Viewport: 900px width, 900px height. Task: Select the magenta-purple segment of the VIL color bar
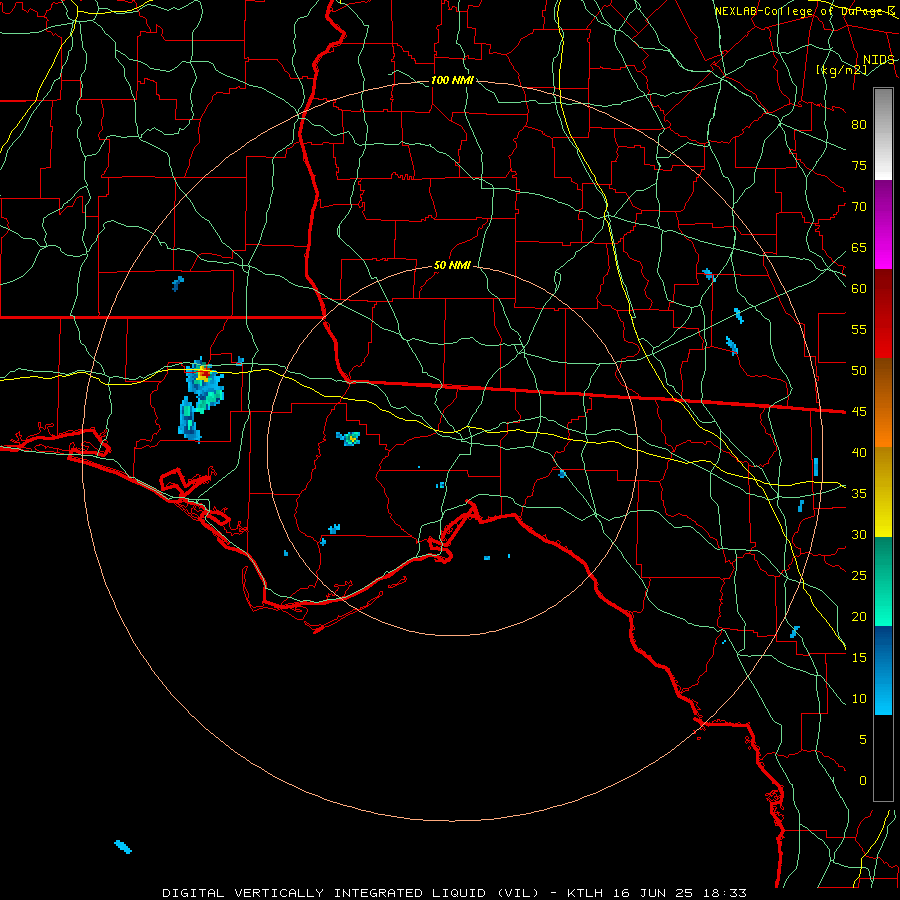pyautogui.click(x=883, y=224)
